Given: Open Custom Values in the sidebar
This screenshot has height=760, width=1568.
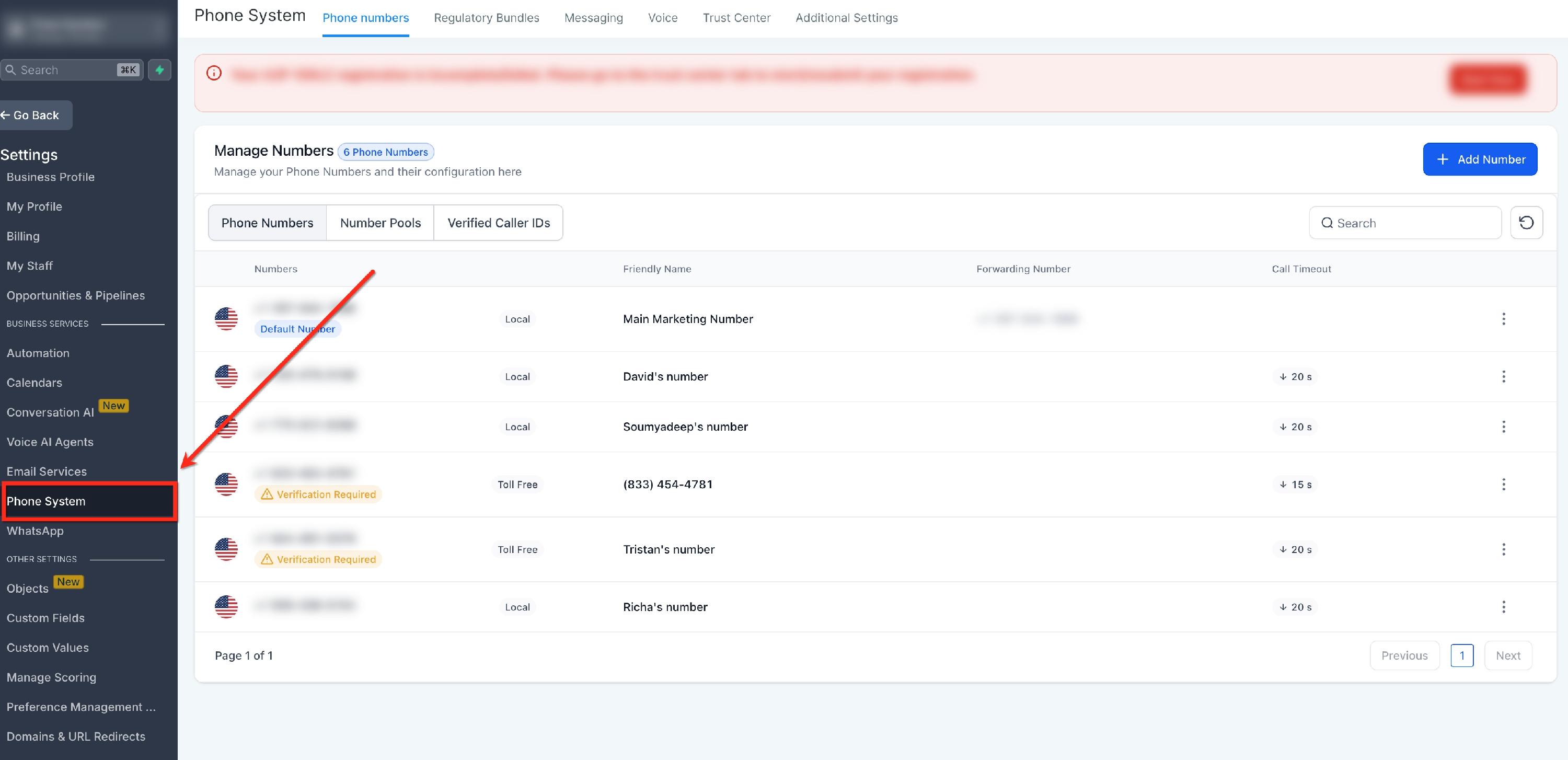Looking at the screenshot, I should (48, 648).
